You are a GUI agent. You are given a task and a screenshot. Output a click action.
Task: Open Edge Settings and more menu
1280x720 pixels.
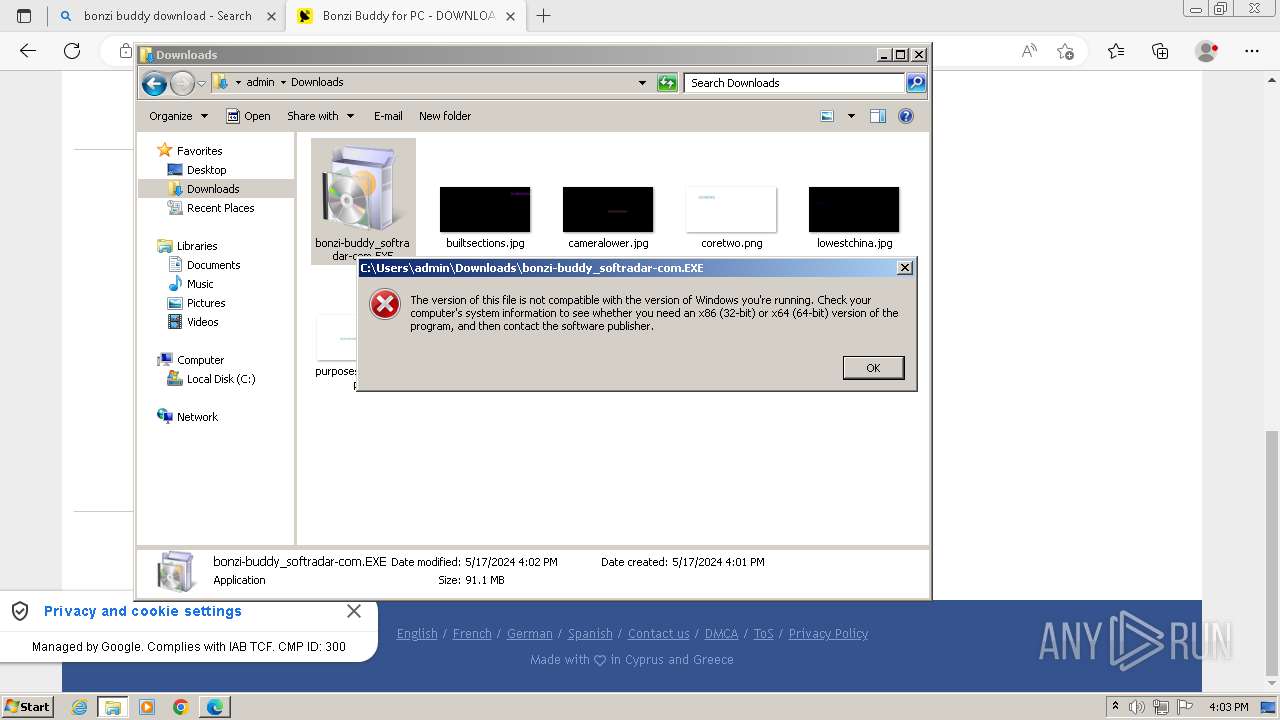[x=1252, y=51]
